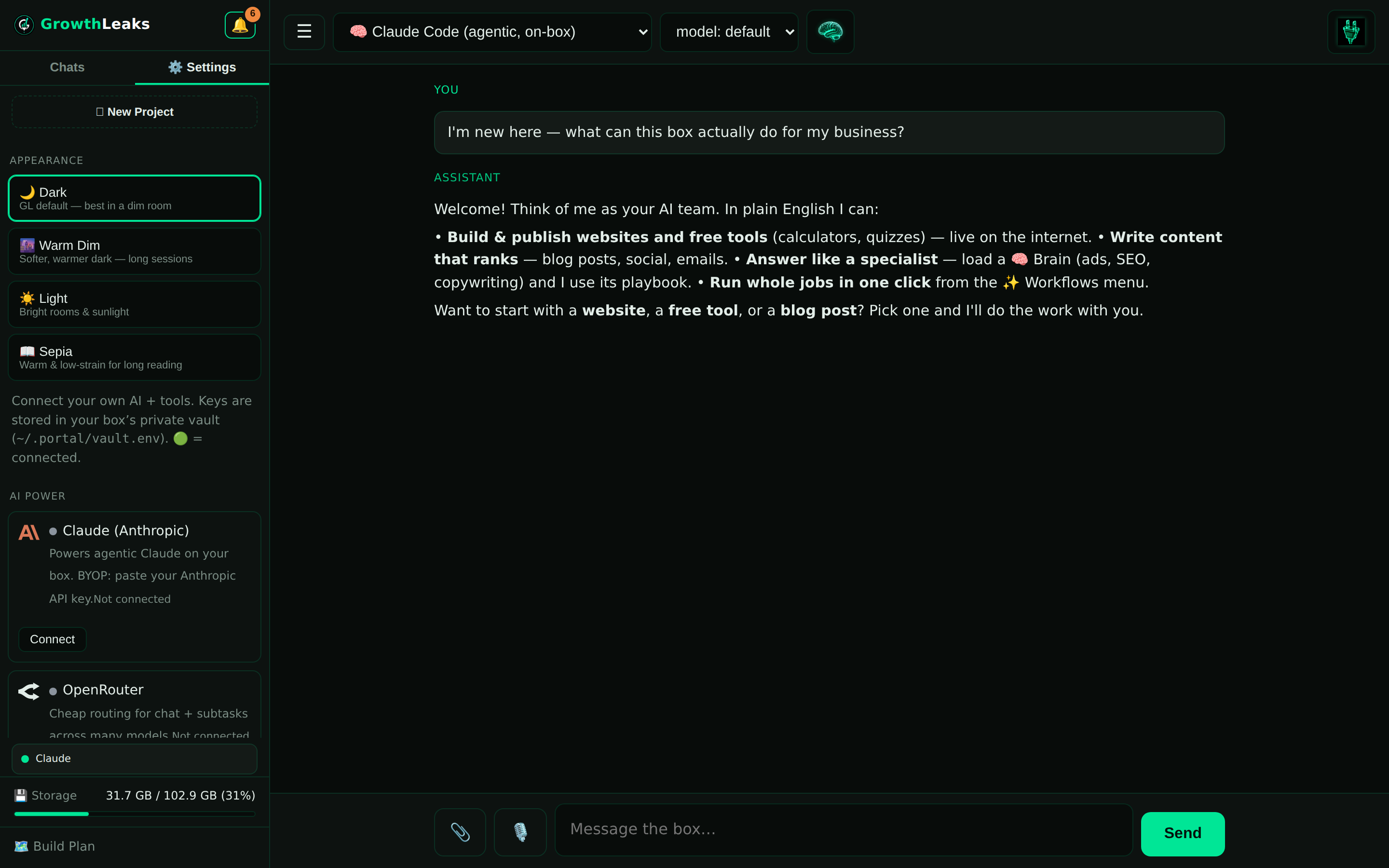Click the pink brain emoji in reply
1389x868 pixels.
point(1020,259)
